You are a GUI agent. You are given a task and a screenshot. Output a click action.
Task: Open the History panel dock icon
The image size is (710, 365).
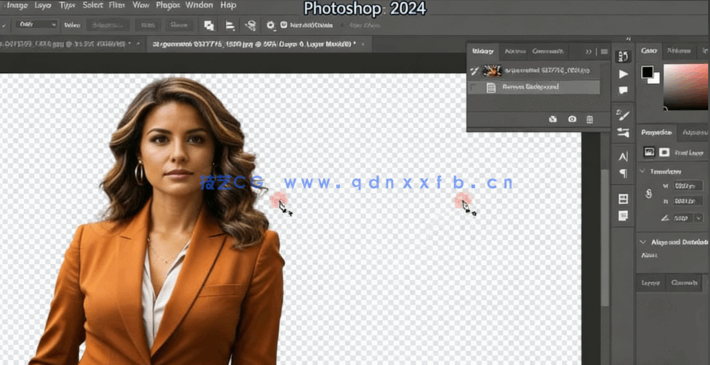pos(623,57)
